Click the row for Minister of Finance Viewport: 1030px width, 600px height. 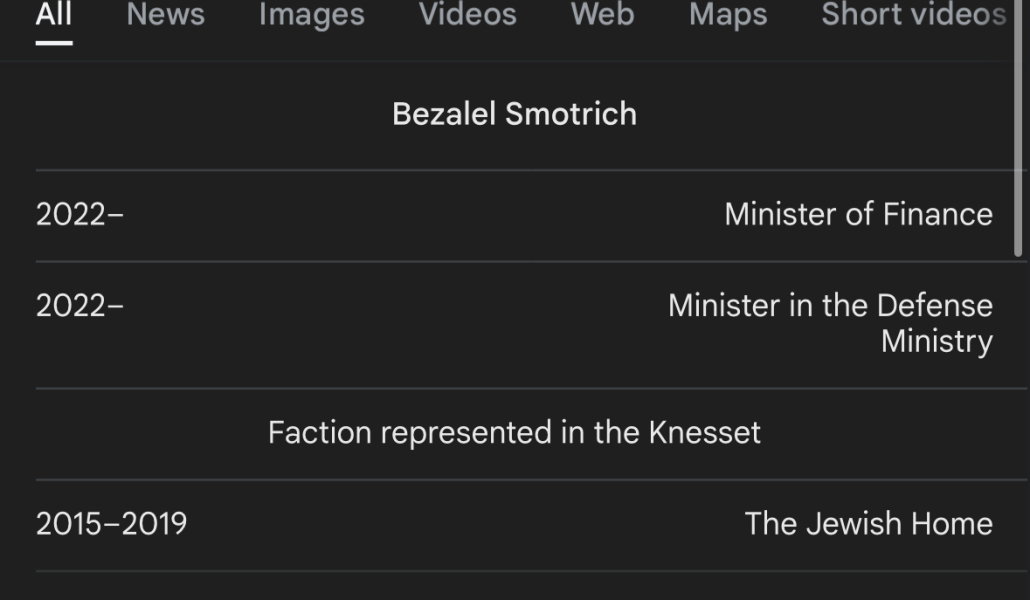(515, 213)
